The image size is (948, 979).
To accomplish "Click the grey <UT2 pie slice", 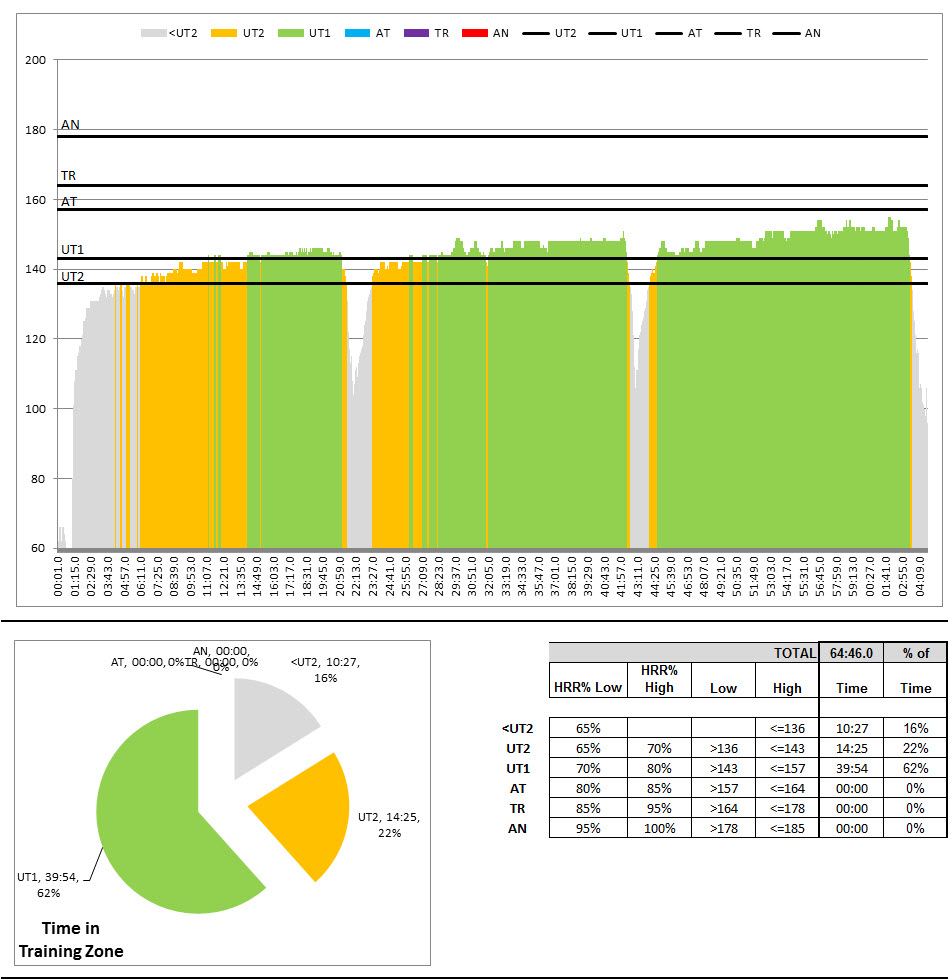I will click(x=268, y=715).
